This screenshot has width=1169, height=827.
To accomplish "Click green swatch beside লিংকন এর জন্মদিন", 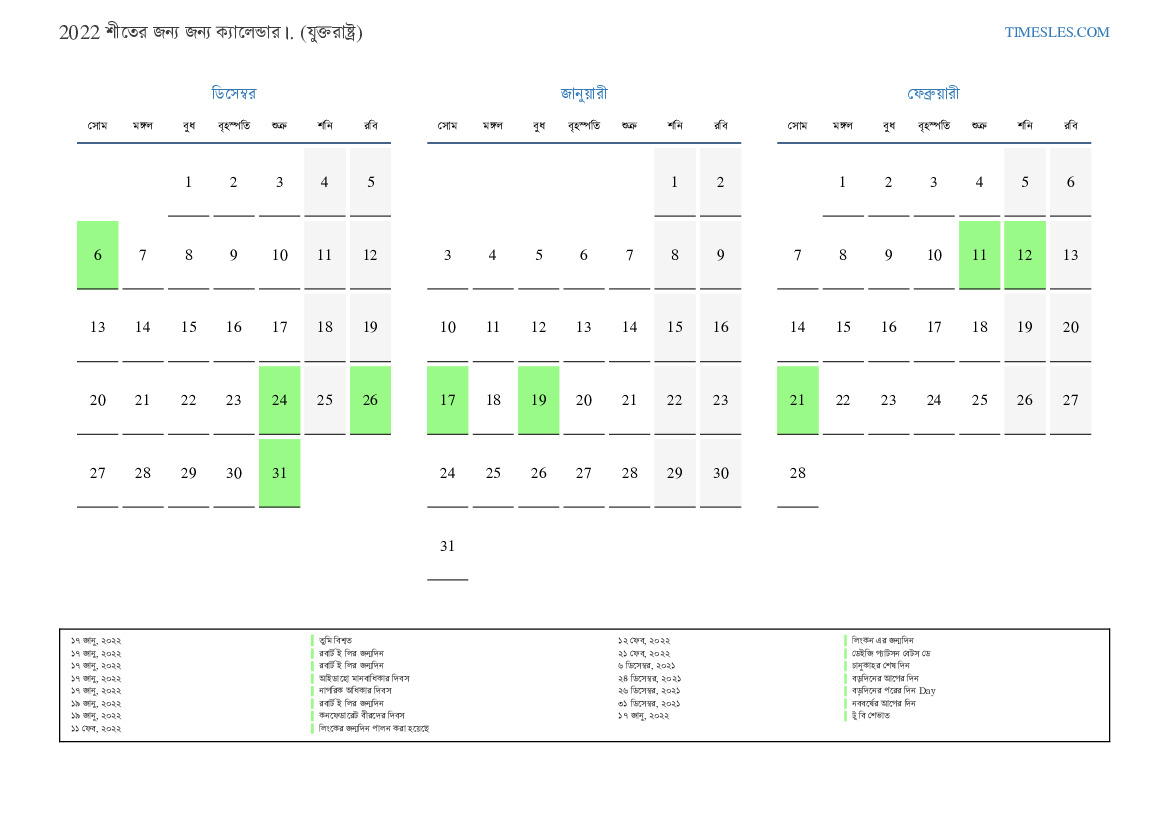I will pos(846,640).
